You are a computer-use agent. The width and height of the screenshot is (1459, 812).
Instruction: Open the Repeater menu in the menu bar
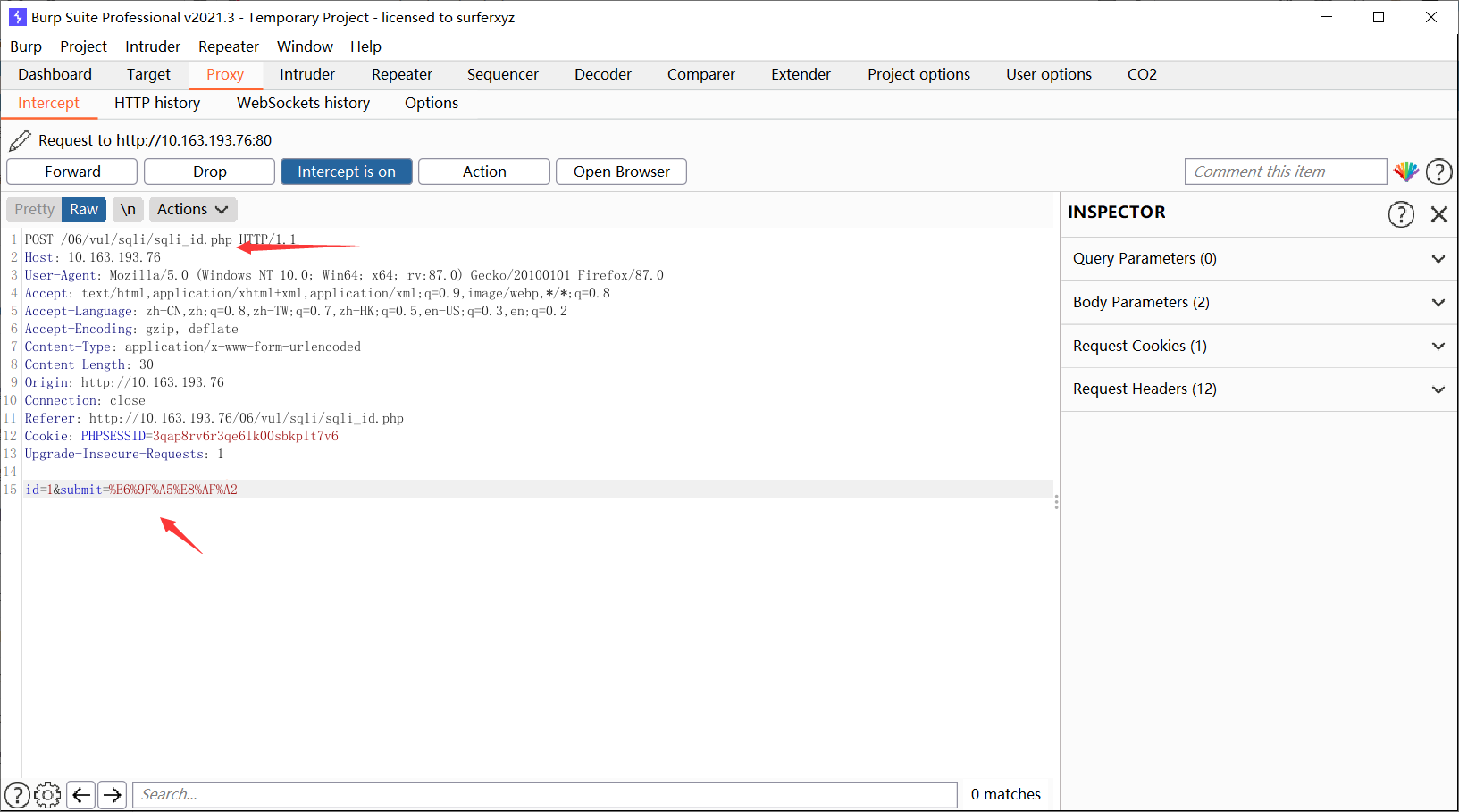(229, 46)
